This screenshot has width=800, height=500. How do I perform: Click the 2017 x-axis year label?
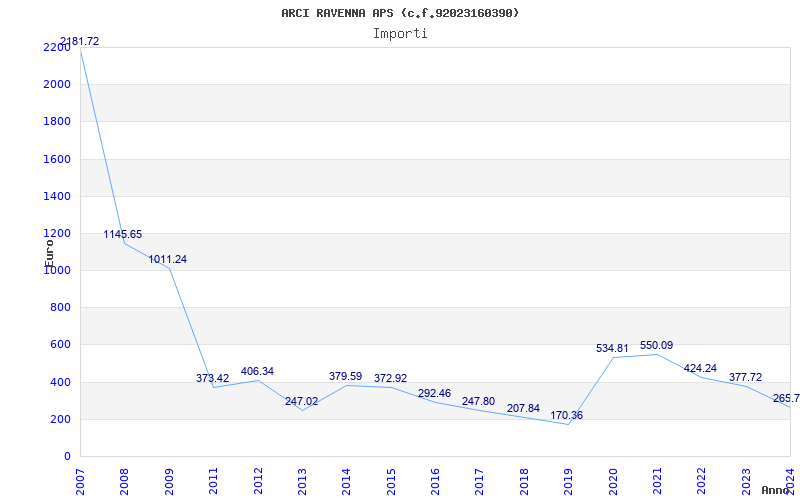(x=480, y=481)
